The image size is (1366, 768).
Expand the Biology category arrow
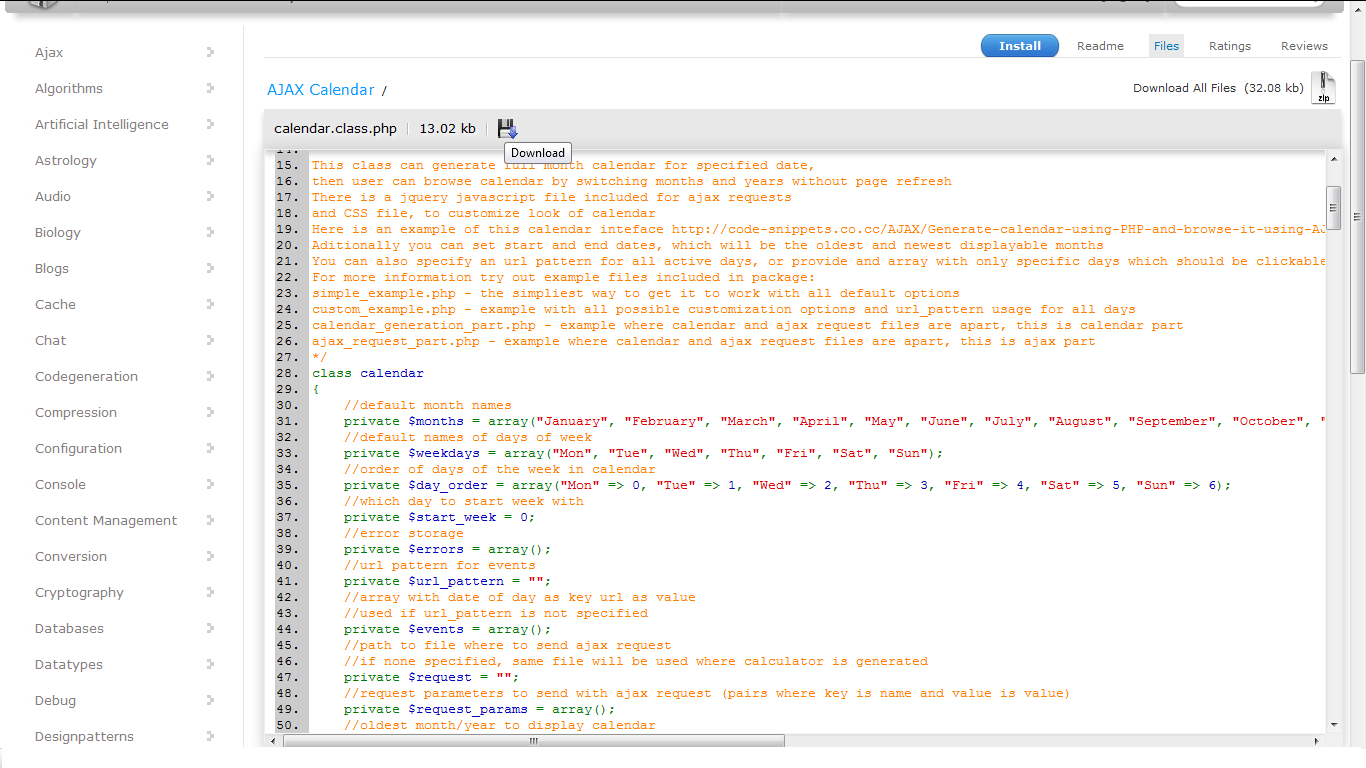point(210,232)
